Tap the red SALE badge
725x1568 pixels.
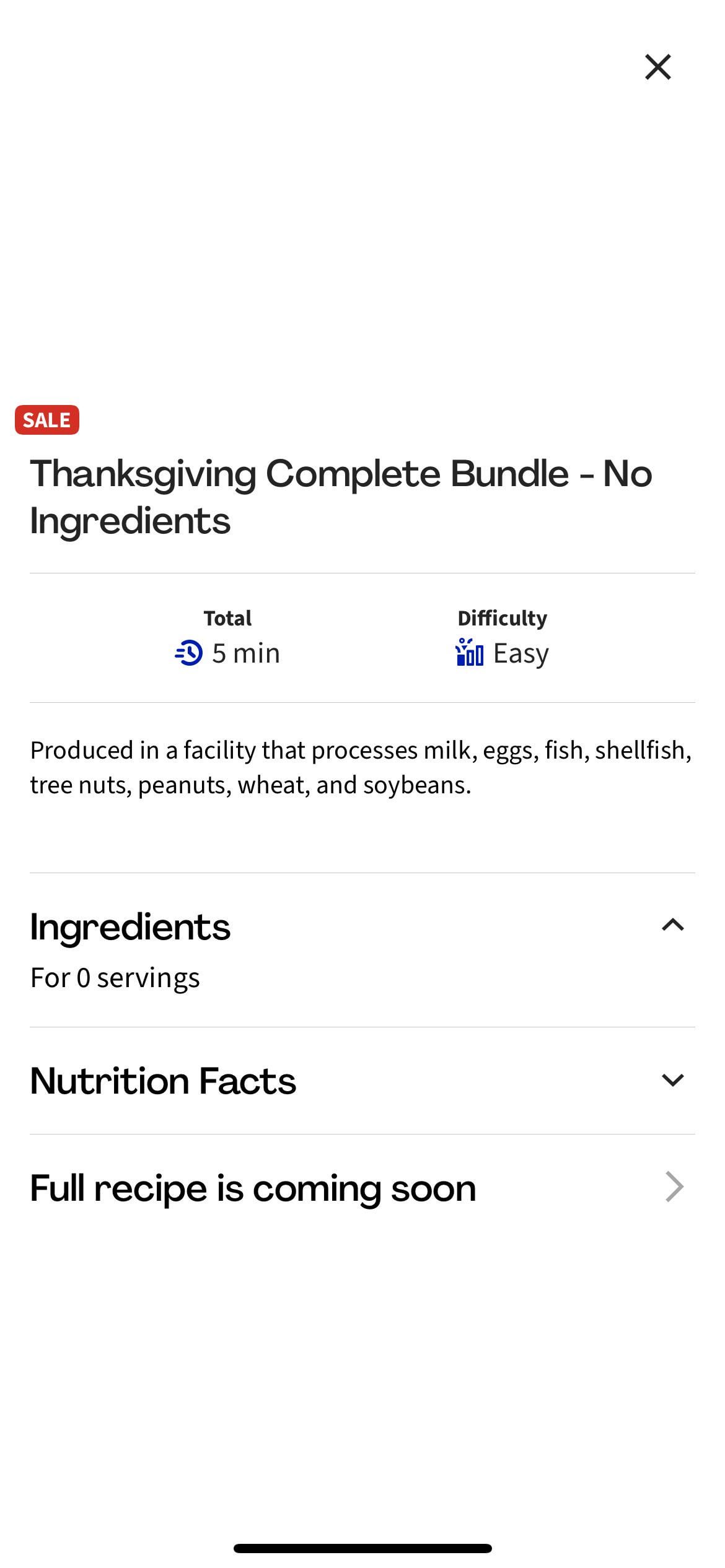[x=47, y=420]
